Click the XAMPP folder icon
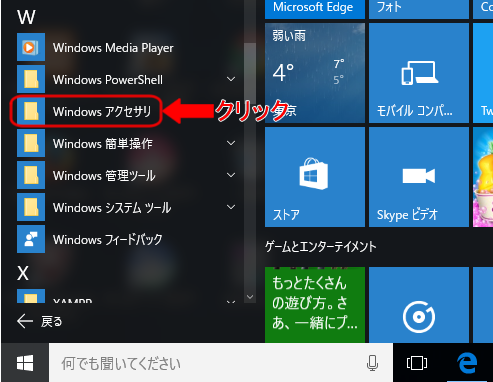This screenshot has width=493, height=382. tap(31, 296)
